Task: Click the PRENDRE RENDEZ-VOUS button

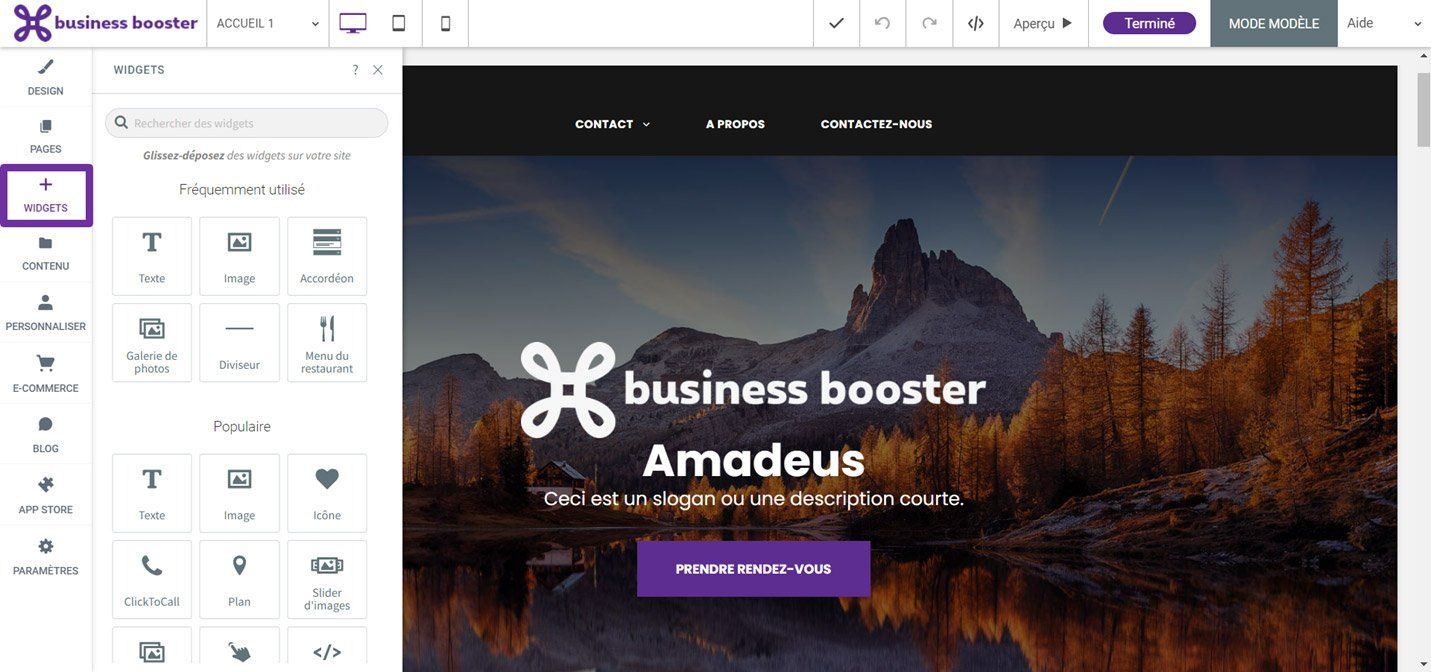Action: (x=753, y=569)
